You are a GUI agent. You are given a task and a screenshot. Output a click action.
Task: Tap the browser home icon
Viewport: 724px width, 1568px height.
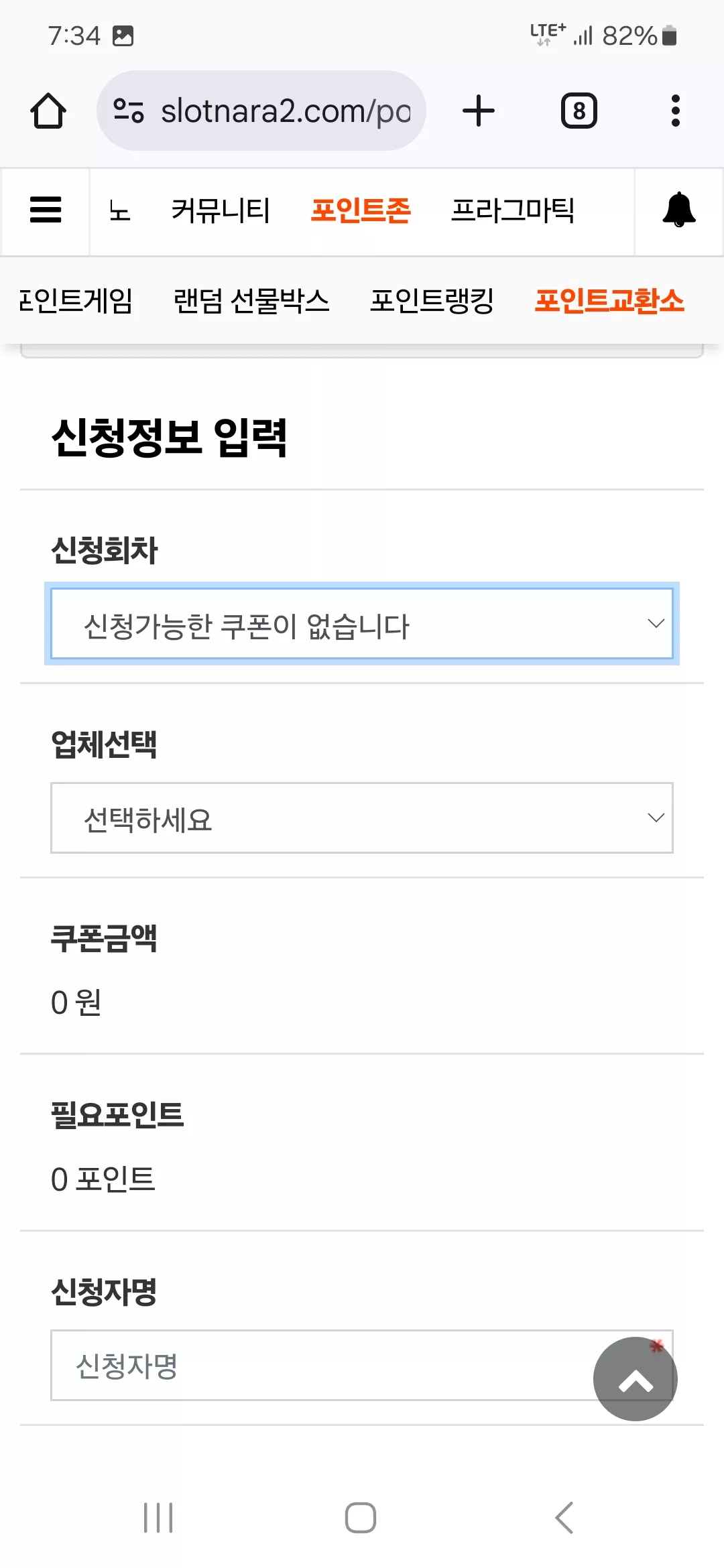pyautogui.click(x=48, y=111)
